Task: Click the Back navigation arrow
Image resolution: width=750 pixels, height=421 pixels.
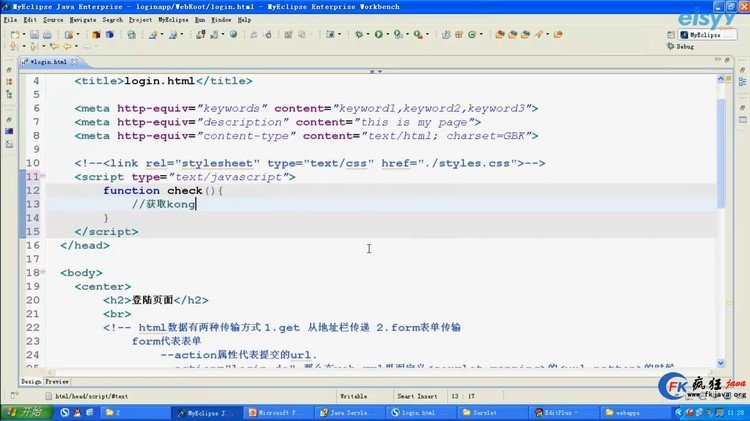Action: point(67,46)
